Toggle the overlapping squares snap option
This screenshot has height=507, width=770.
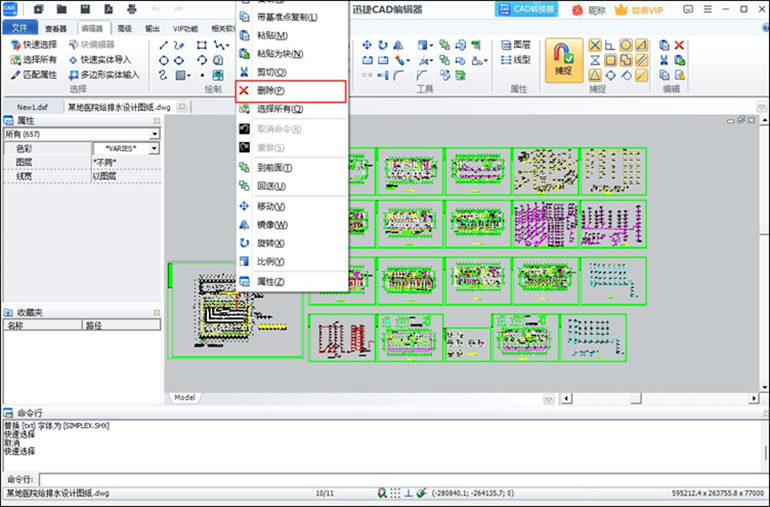point(626,60)
